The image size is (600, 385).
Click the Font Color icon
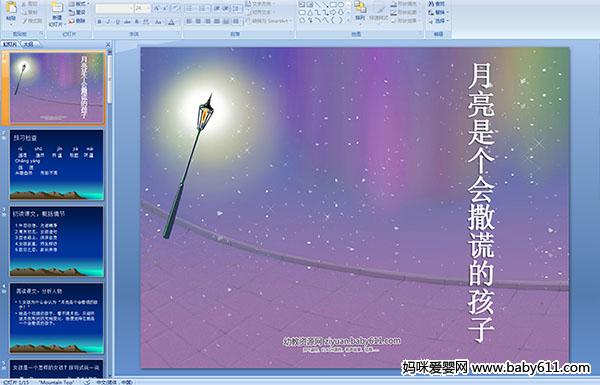171,22
